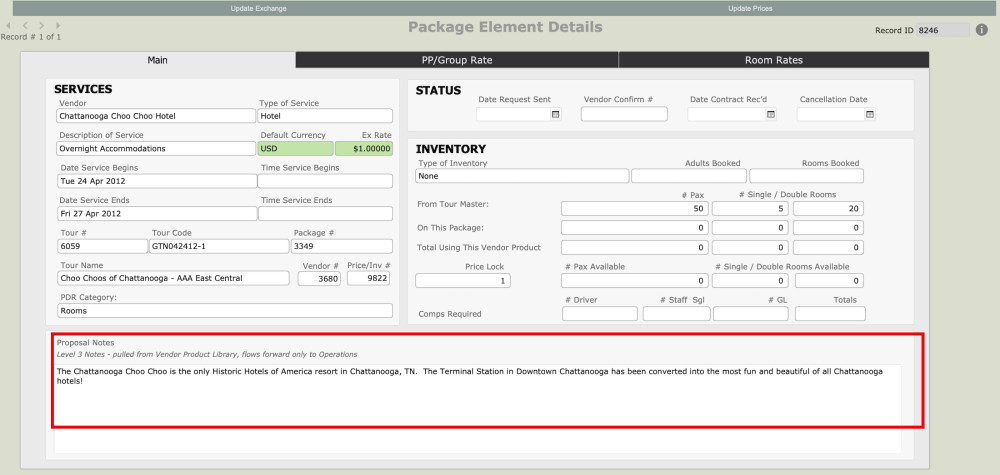Click the info icon beside Record ID
This screenshot has height=475, width=1000.
(x=982, y=30)
